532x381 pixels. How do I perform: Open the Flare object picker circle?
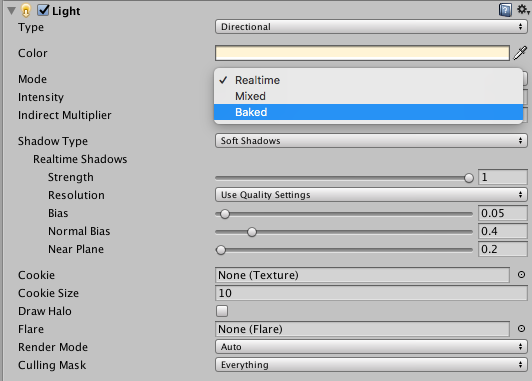[521, 328]
